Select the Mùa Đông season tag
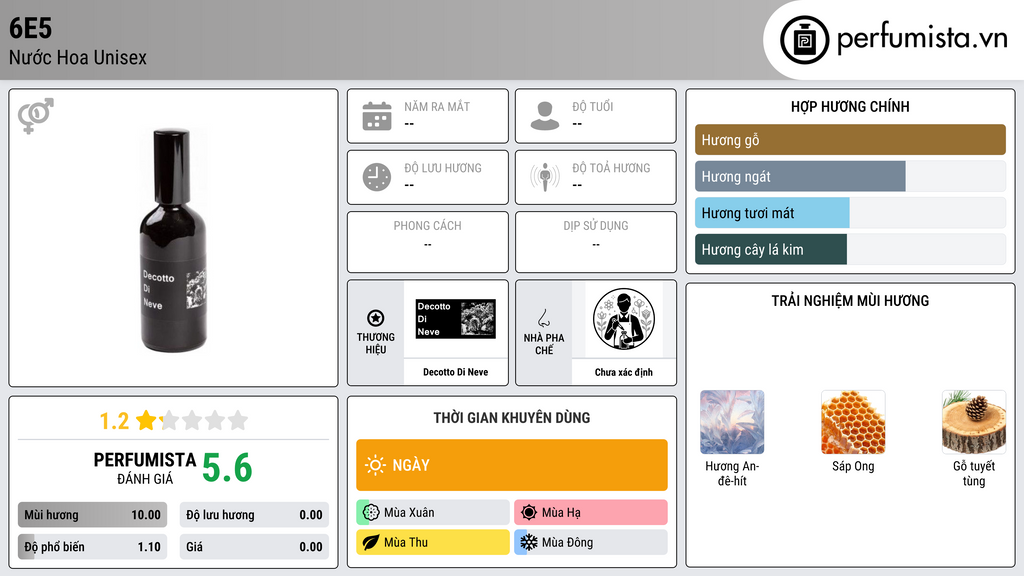The width and height of the screenshot is (1024, 576). coord(591,542)
